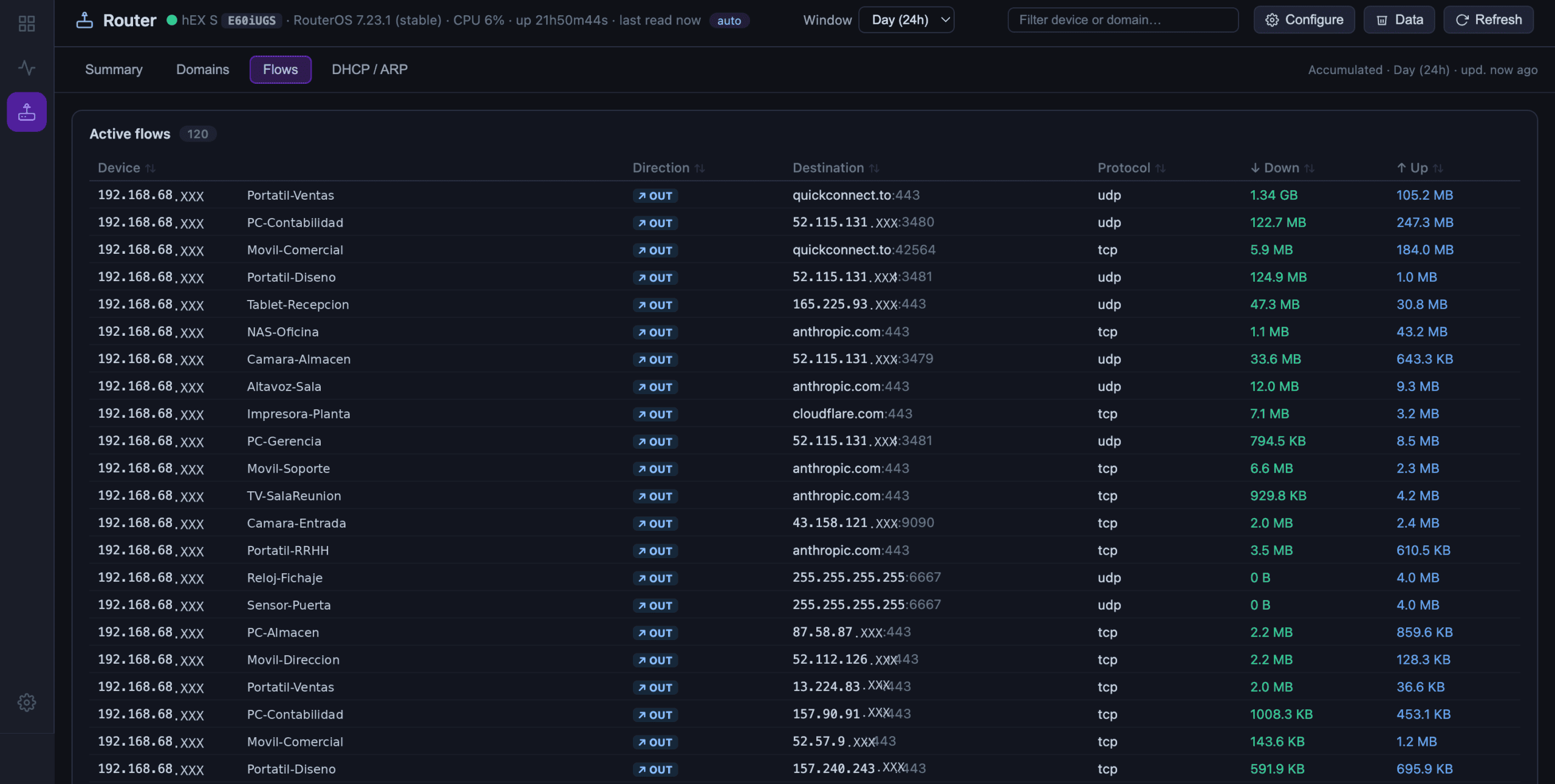Click the 1.34 GB download value
This screenshot has width=1555, height=784.
click(x=1273, y=195)
